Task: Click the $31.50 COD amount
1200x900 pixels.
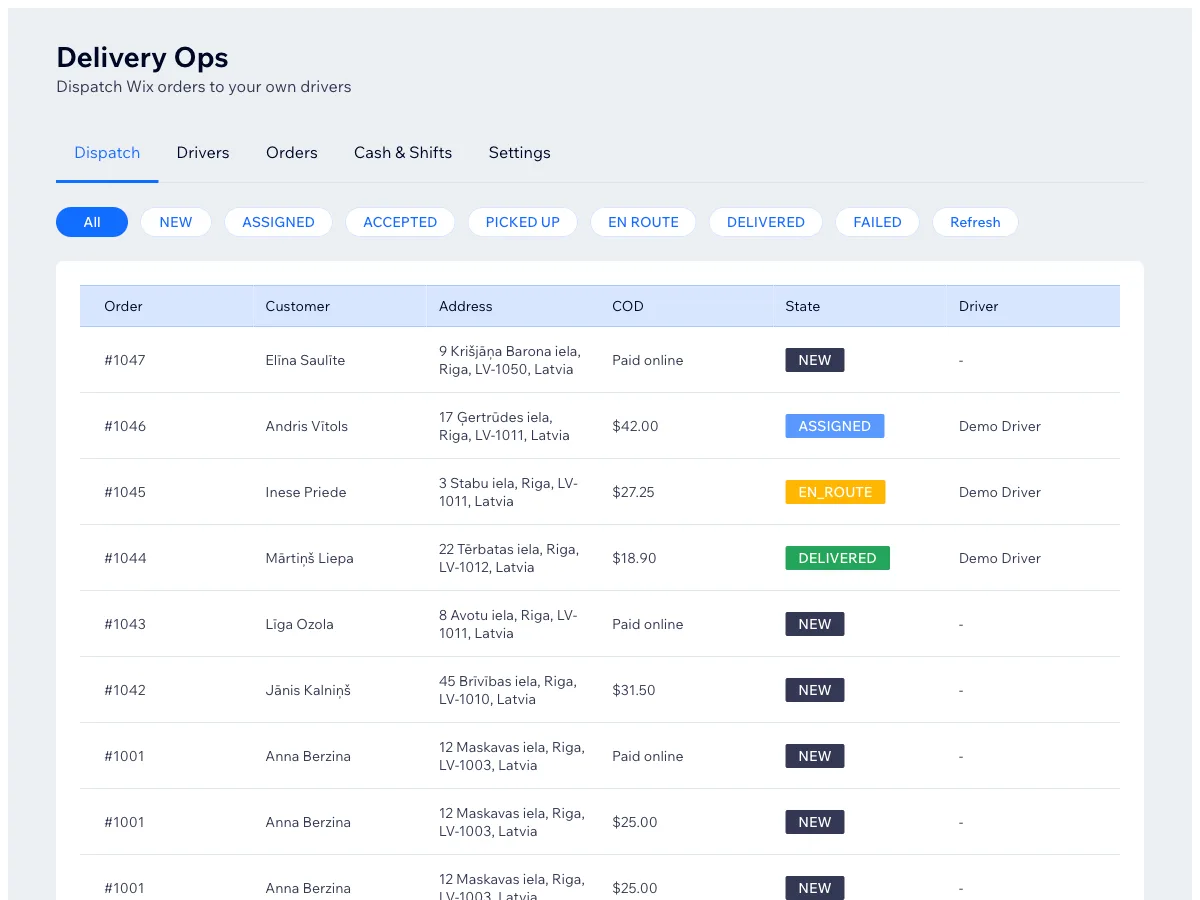Action: (x=634, y=690)
